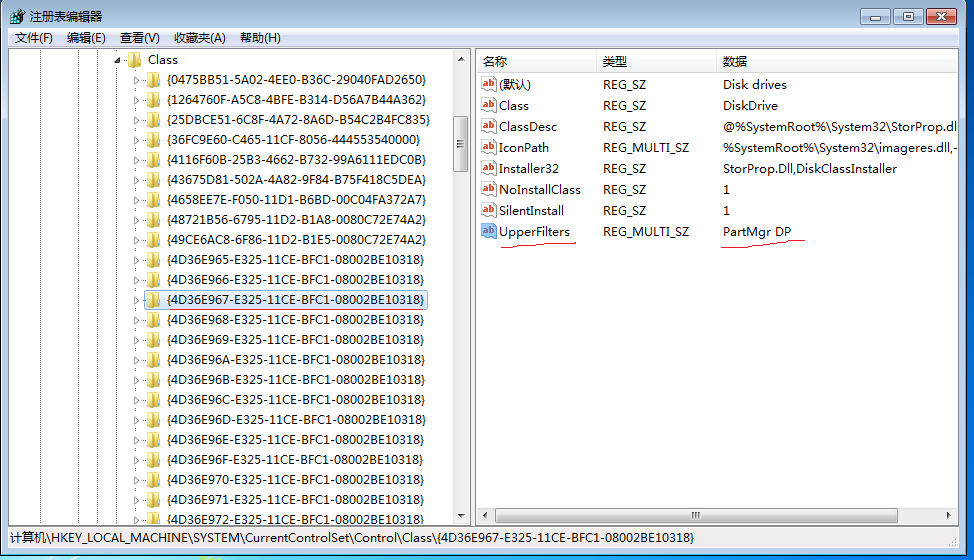The image size is (974, 560).
Task: Expand the {0475BB51-5A02-4EE0-B36C-29040FAD2650} key
Action: tap(136, 80)
